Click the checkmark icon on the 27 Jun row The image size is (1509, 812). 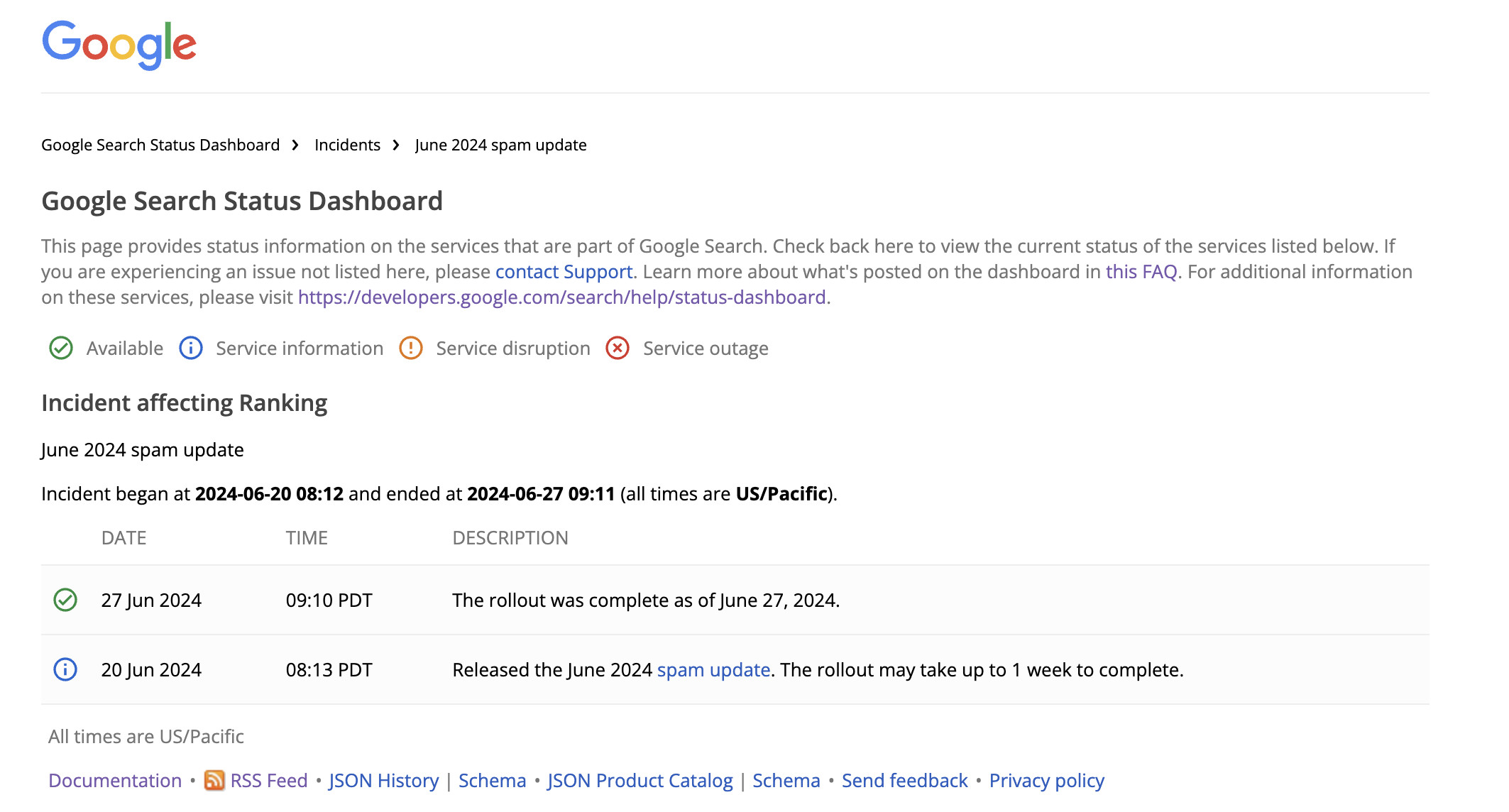click(65, 600)
